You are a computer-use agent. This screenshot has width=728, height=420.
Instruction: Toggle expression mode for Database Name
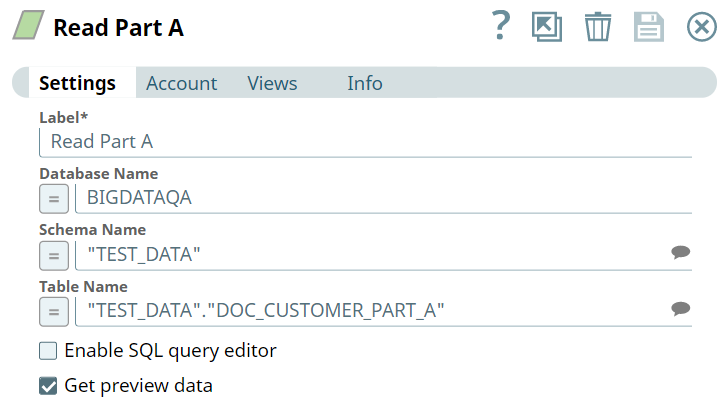tap(54, 199)
